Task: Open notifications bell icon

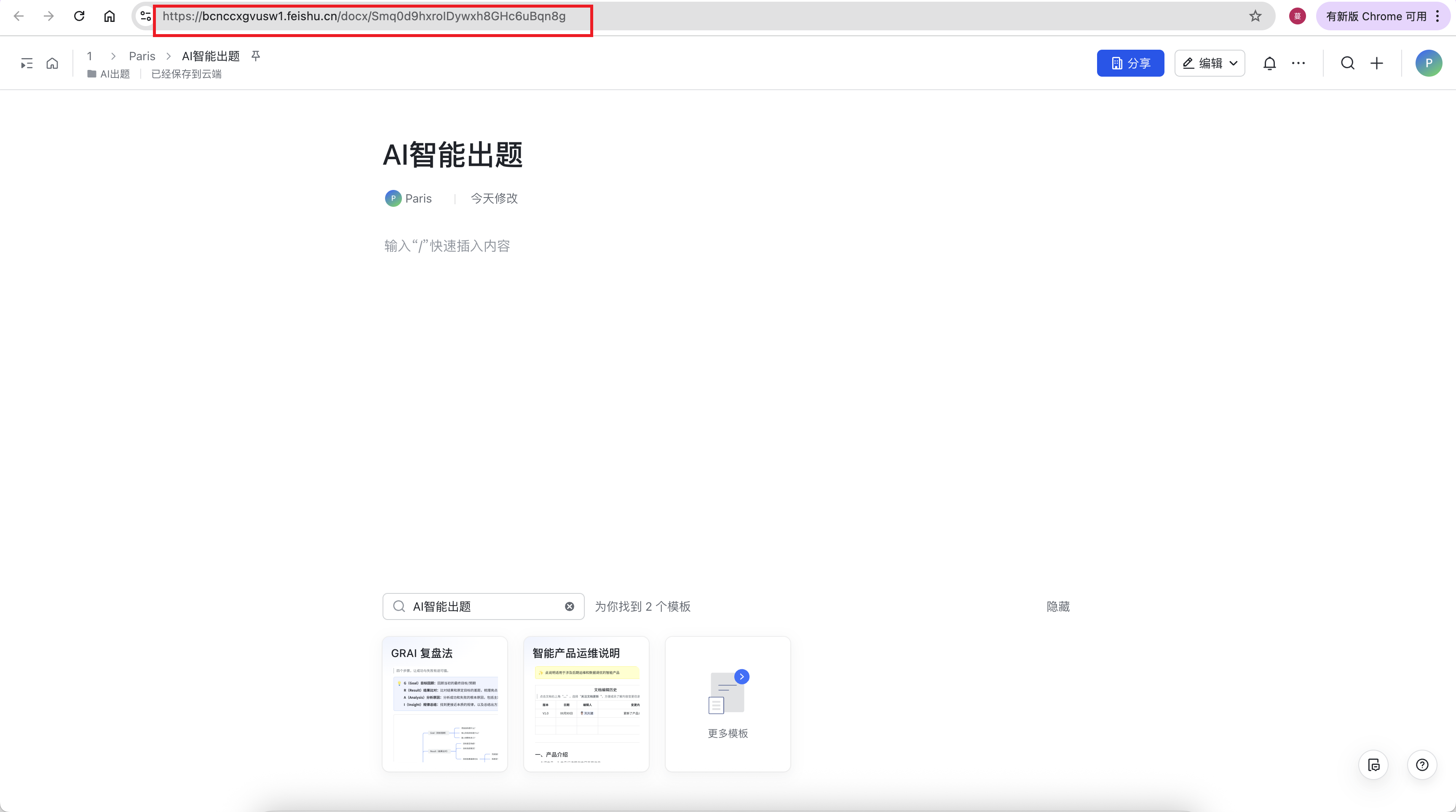Action: click(1269, 63)
